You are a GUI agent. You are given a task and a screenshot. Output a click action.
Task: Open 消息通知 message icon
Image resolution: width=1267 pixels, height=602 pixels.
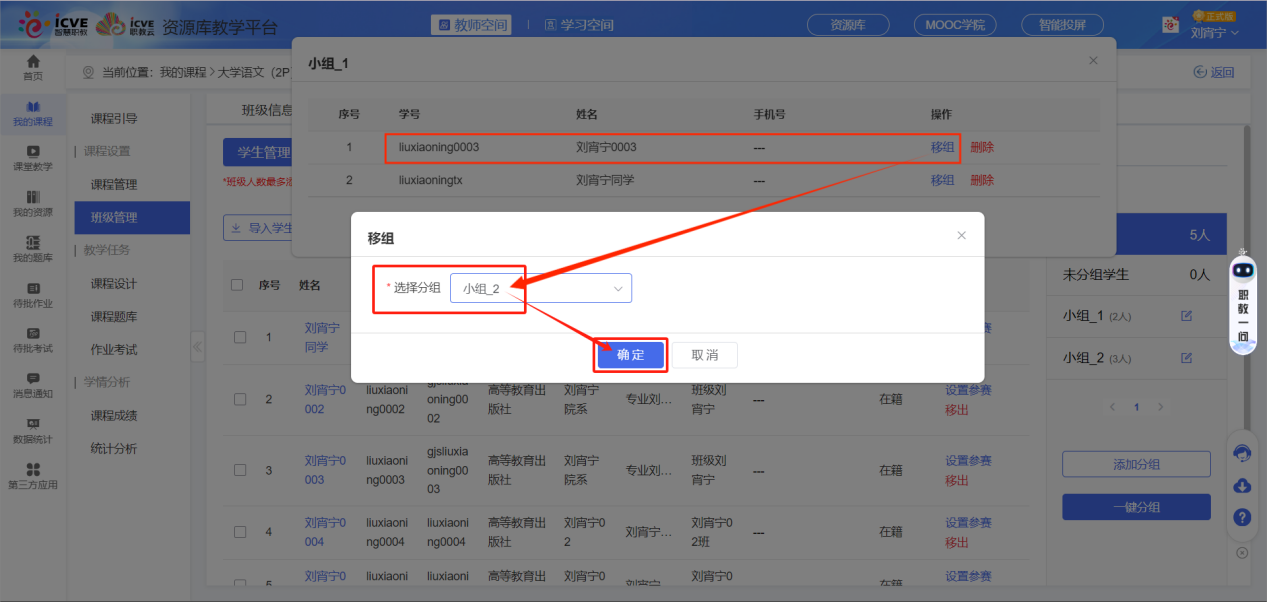pyautogui.click(x=33, y=384)
